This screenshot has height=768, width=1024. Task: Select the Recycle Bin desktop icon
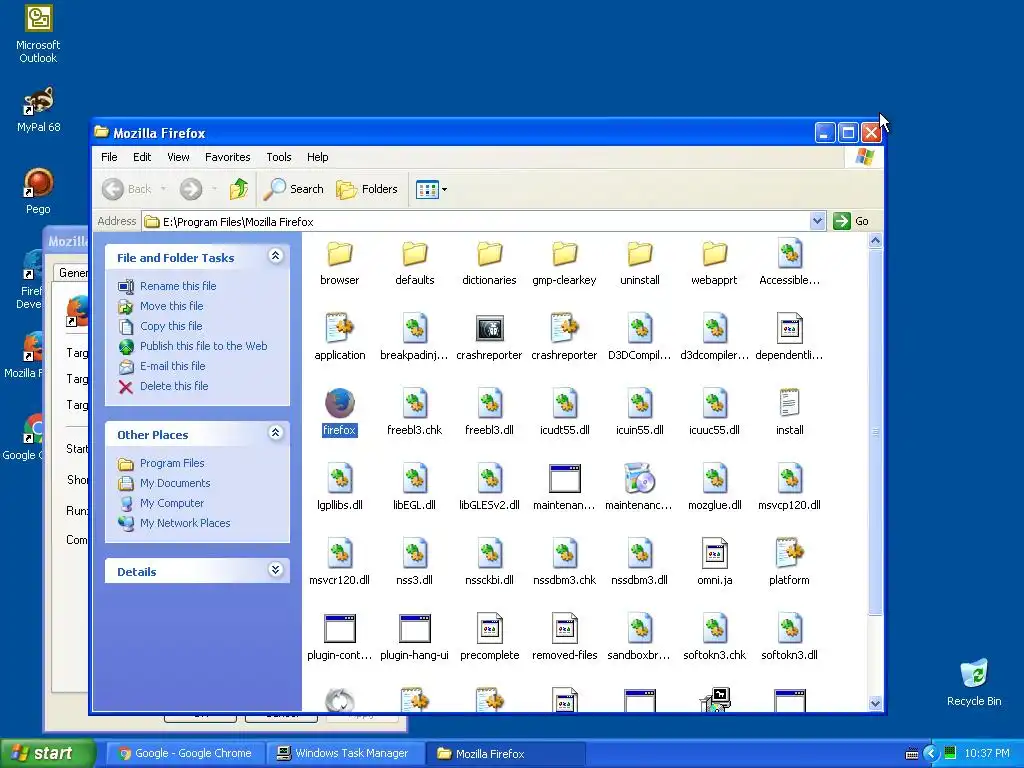coord(974,682)
